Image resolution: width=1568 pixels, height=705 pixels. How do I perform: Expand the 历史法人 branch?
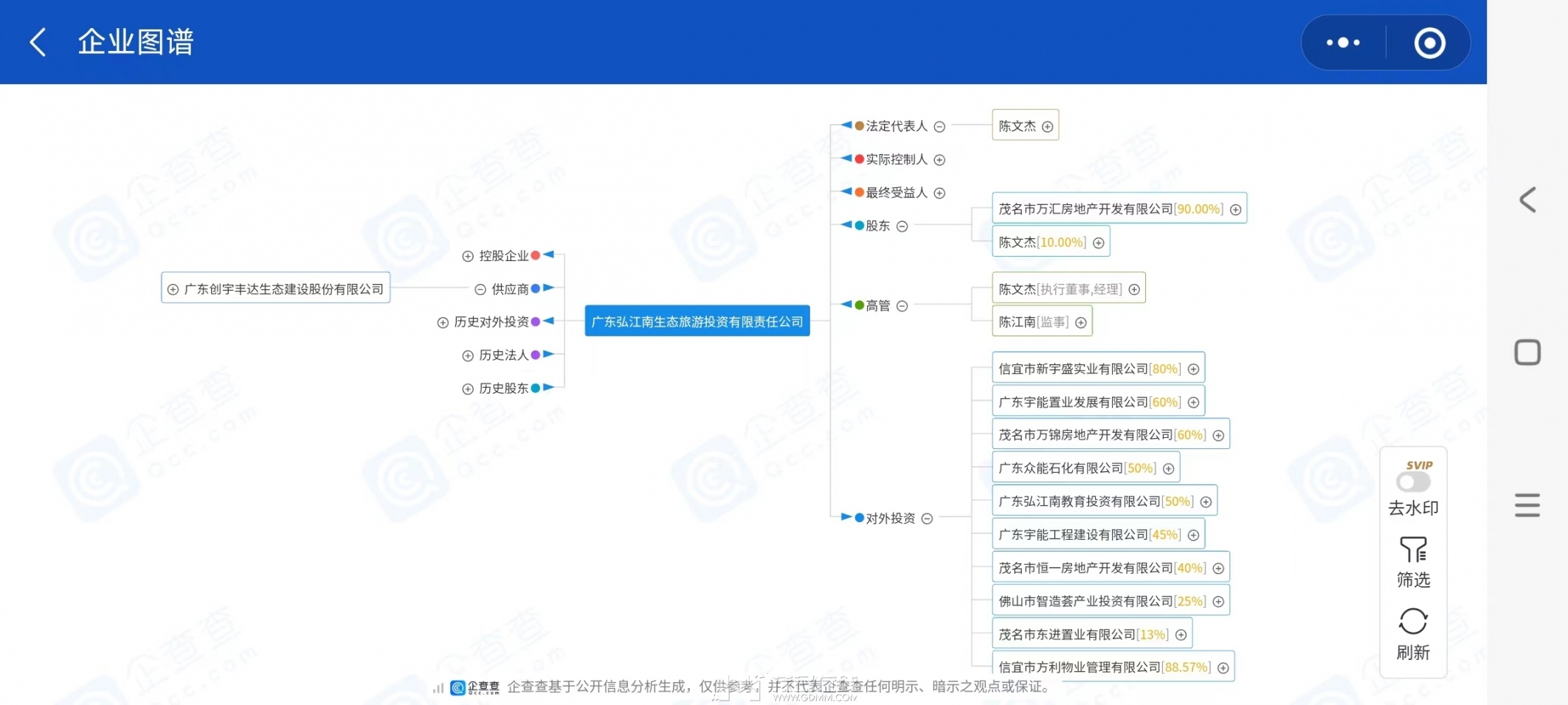click(x=468, y=355)
